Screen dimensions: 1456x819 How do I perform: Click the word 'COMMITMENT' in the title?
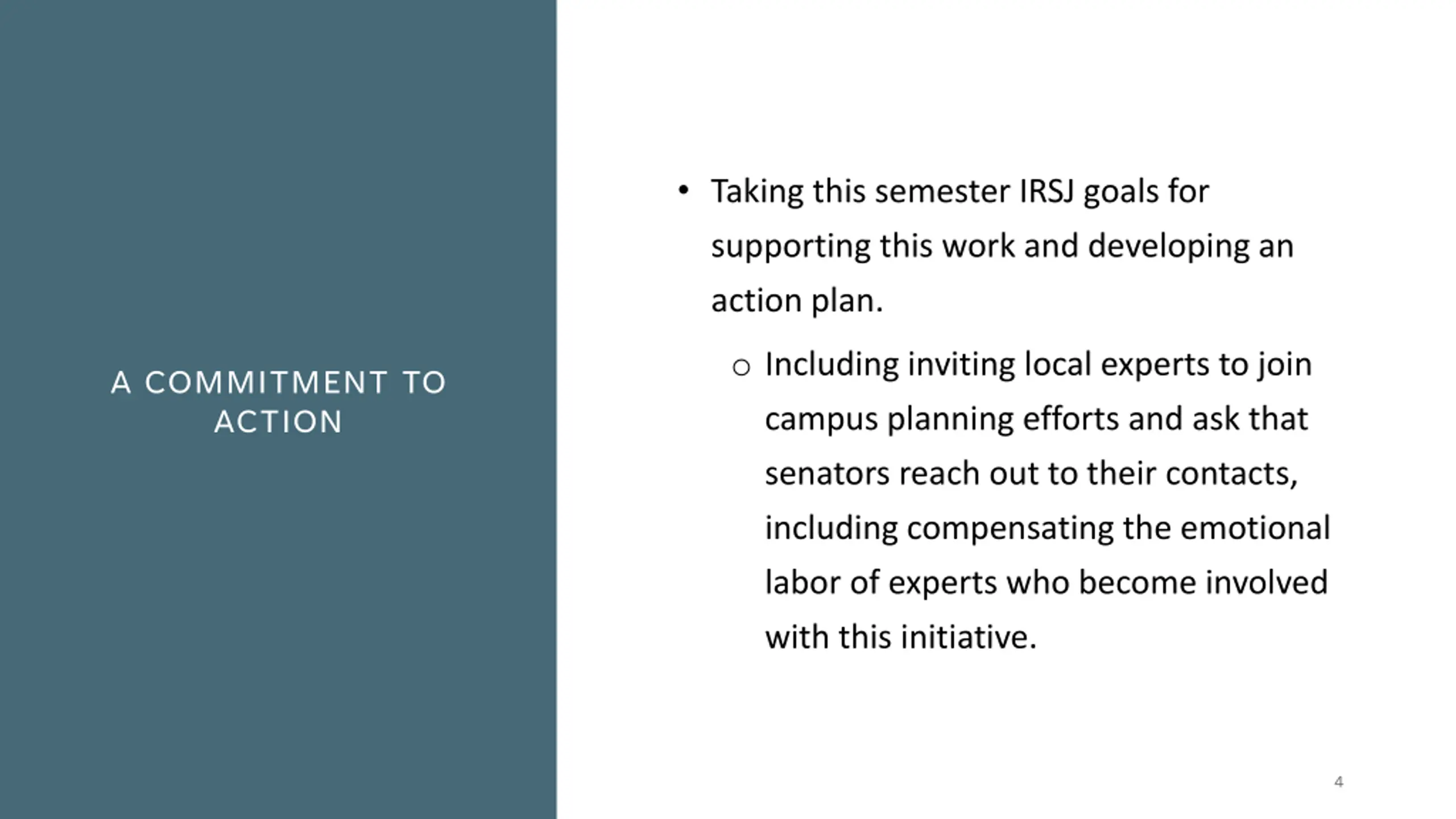[x=267, y=382]
